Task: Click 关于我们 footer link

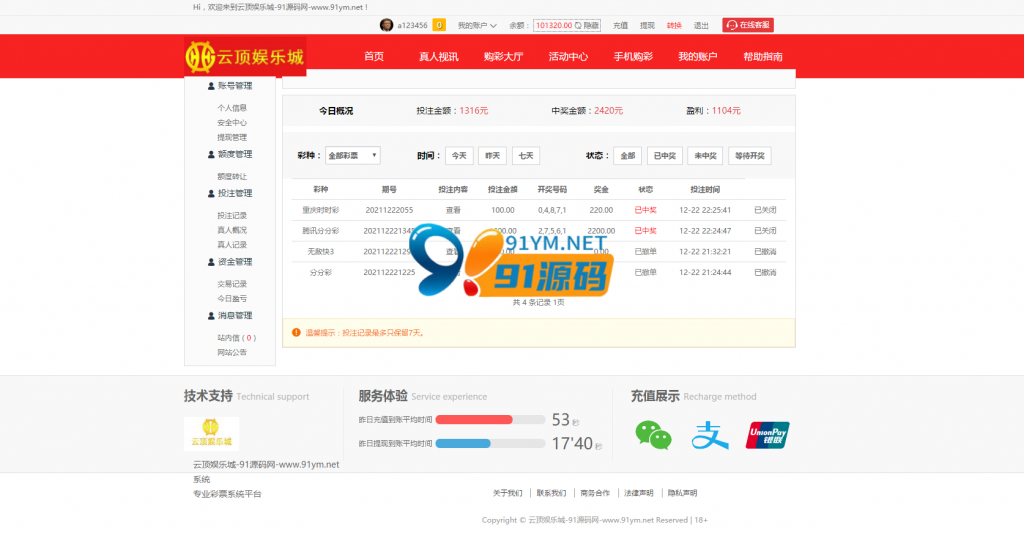Action: [507, 493]
